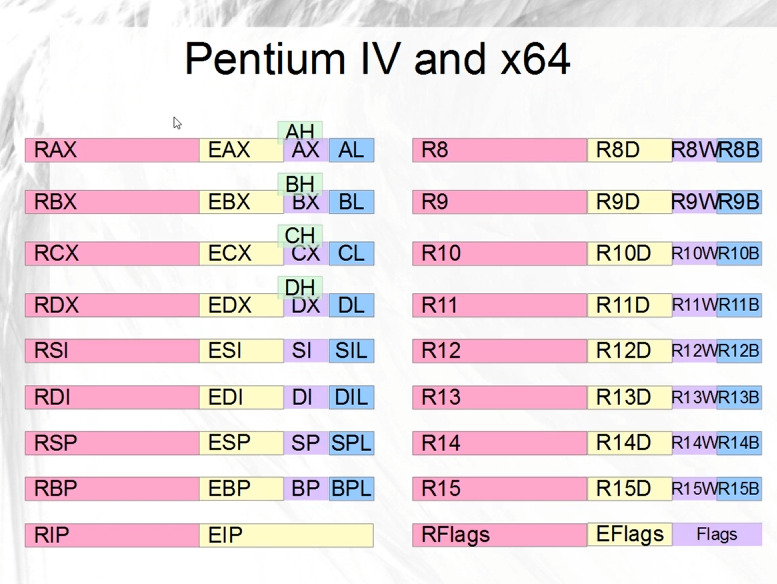Select the green BH box above BX
Image resolution: width=777 pixels, height=584 pixels.
(x=300, y=183)
